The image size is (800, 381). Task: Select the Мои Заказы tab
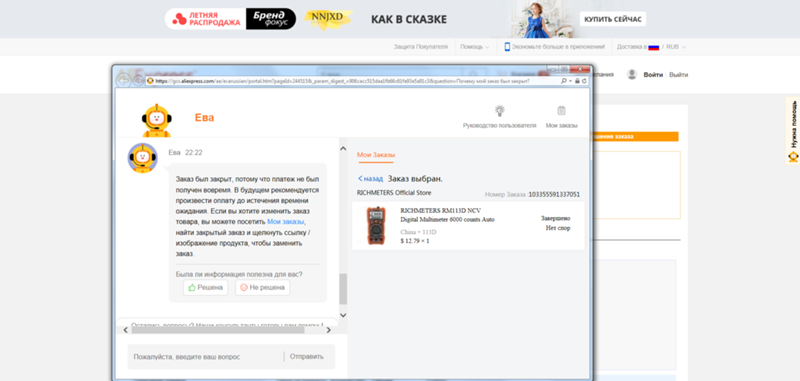point(376,155)
